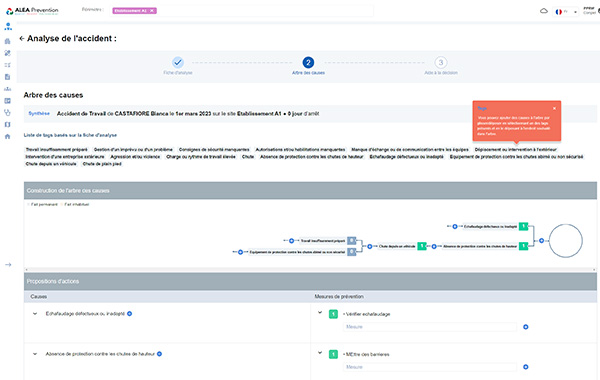Select the tag Agression et/ou violence
600x380 pixels.
point(135,157)
